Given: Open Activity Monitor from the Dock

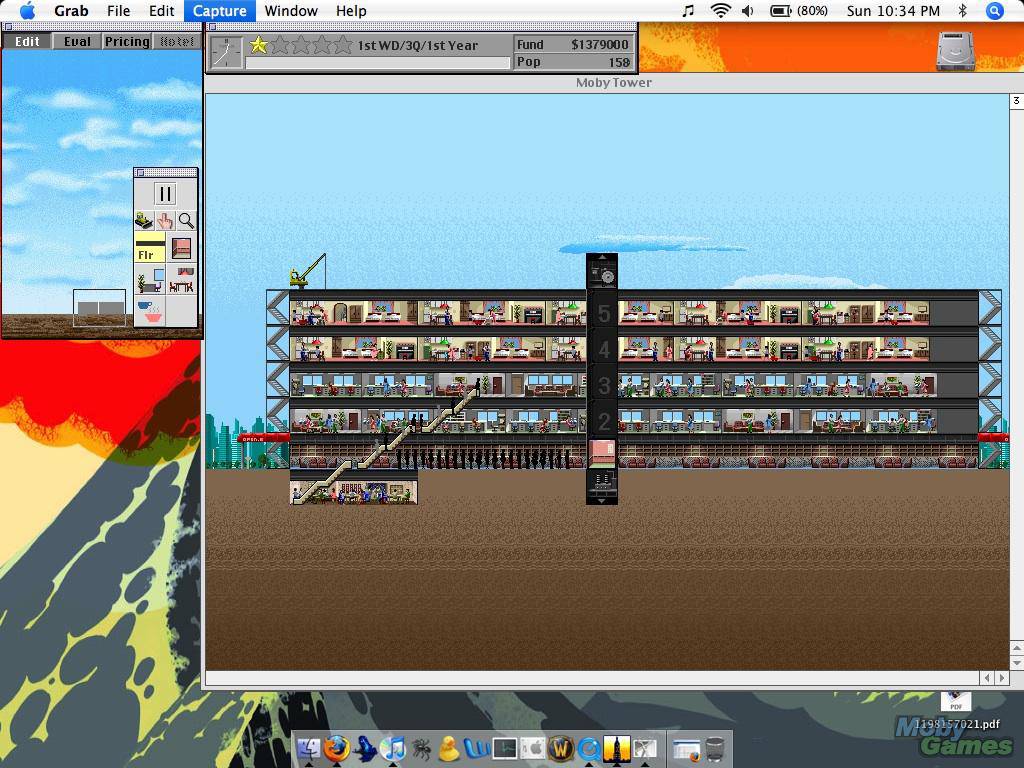Looking at the screenshot, I should click(x=505, y=748).
